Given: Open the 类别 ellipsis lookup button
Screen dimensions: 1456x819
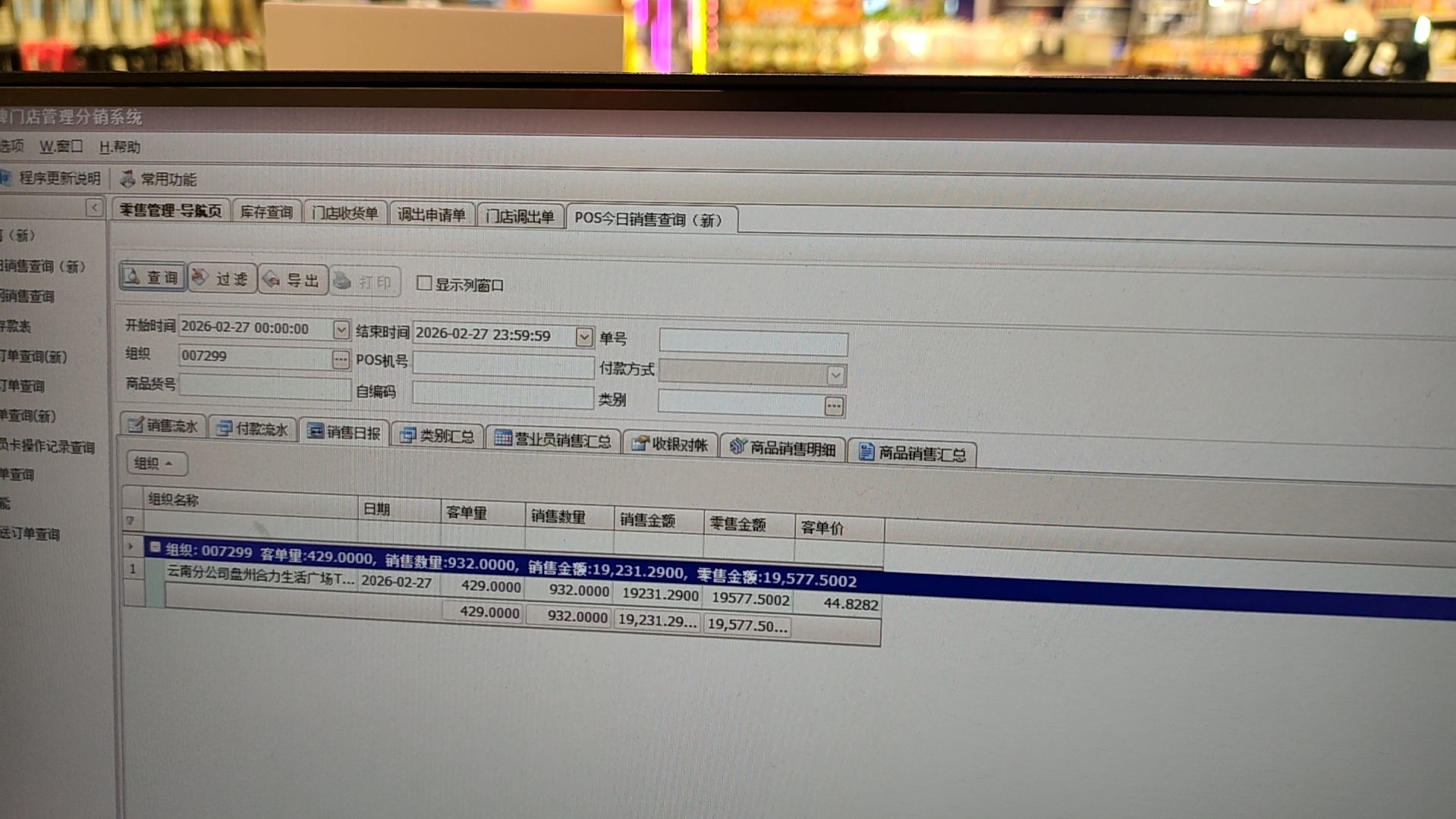Looking at the screenshot, I should (834, 406).
